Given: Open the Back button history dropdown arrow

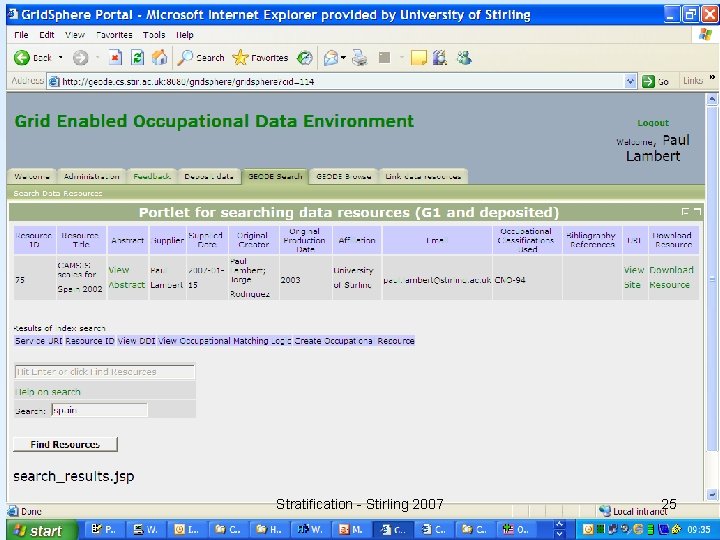Looking at the screenshot, I should pos(60,58).
